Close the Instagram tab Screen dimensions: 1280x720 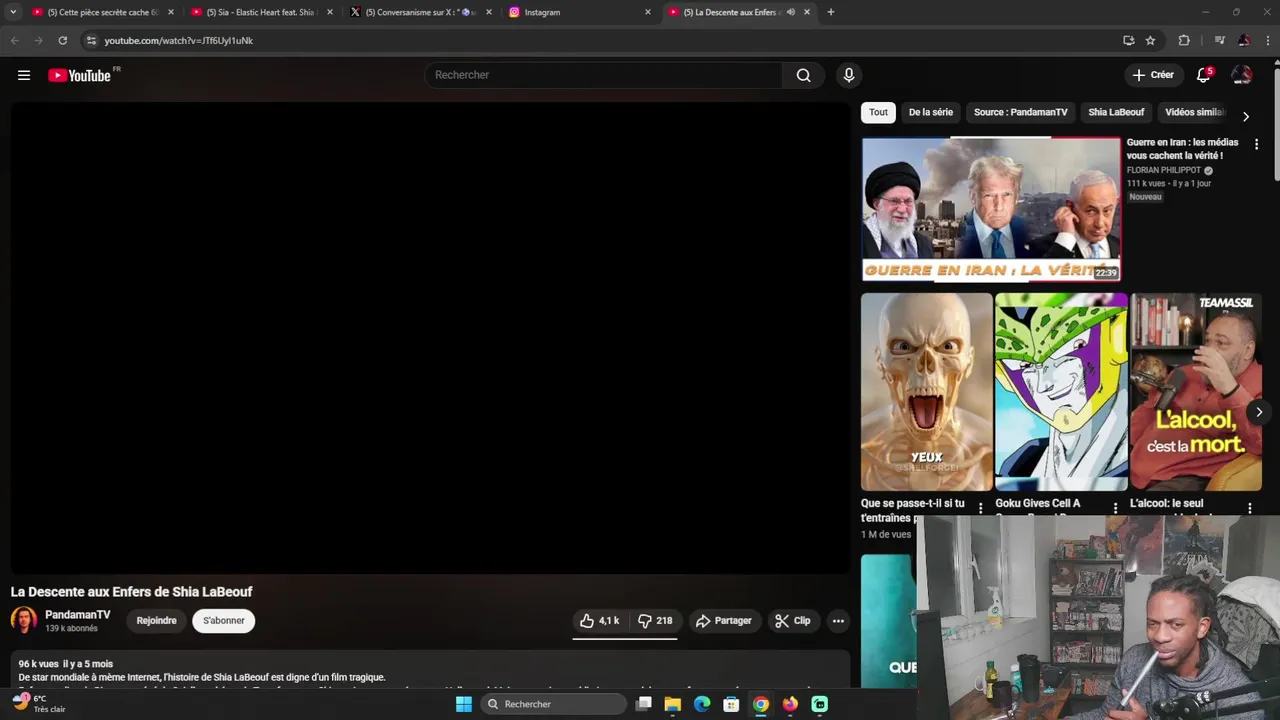coord(648,12)
